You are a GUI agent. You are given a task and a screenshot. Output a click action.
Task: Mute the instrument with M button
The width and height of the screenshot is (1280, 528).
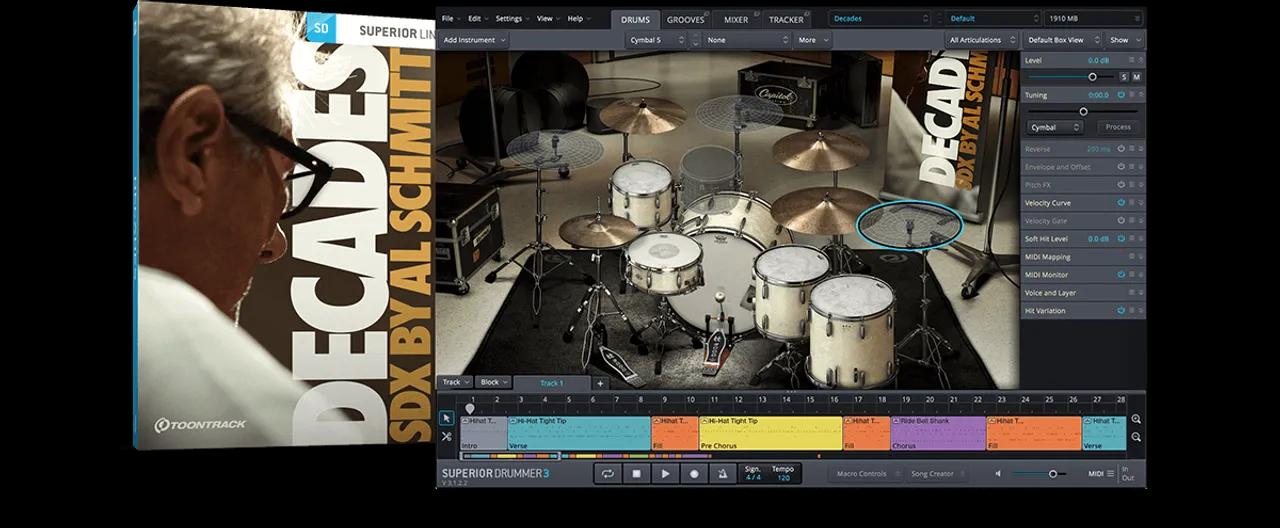(x=1136, y=77)
